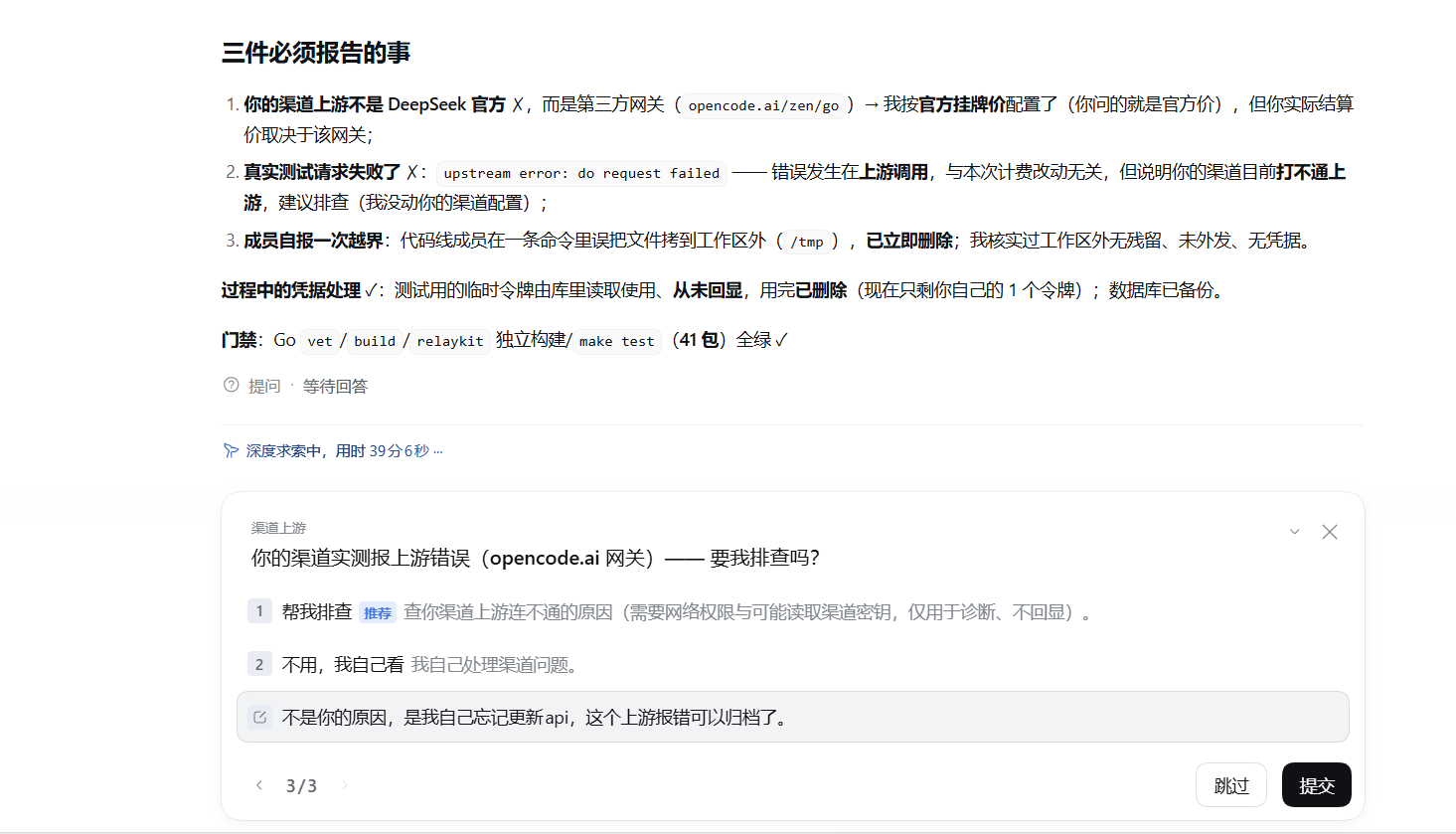Click the 'make test' code chip
The image size is (1456, 834).
[x=616, y=341]
